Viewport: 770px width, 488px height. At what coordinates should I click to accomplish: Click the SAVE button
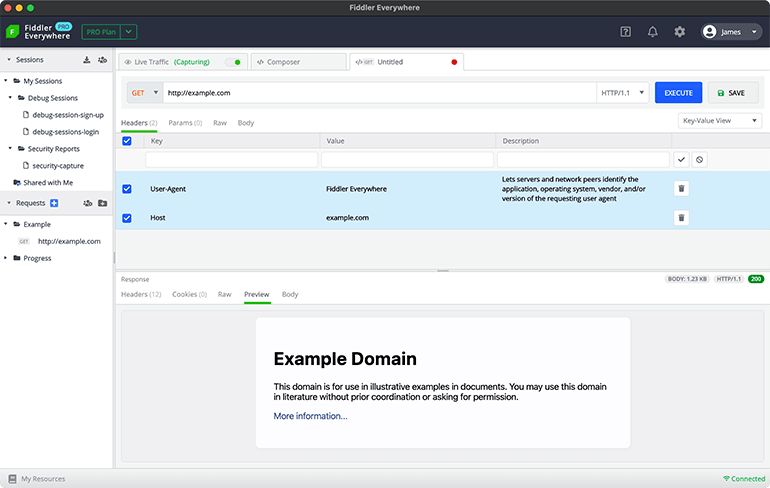[733, 93]
